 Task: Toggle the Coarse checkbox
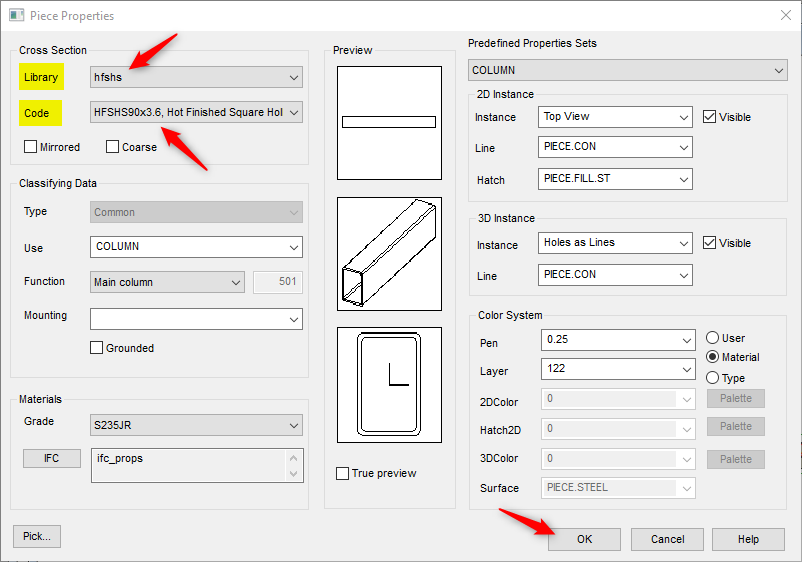click(113, 147)
